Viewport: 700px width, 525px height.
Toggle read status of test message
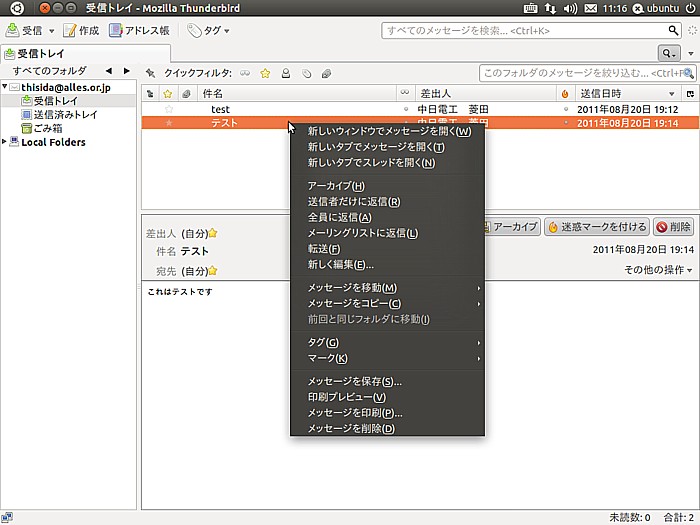406,109
